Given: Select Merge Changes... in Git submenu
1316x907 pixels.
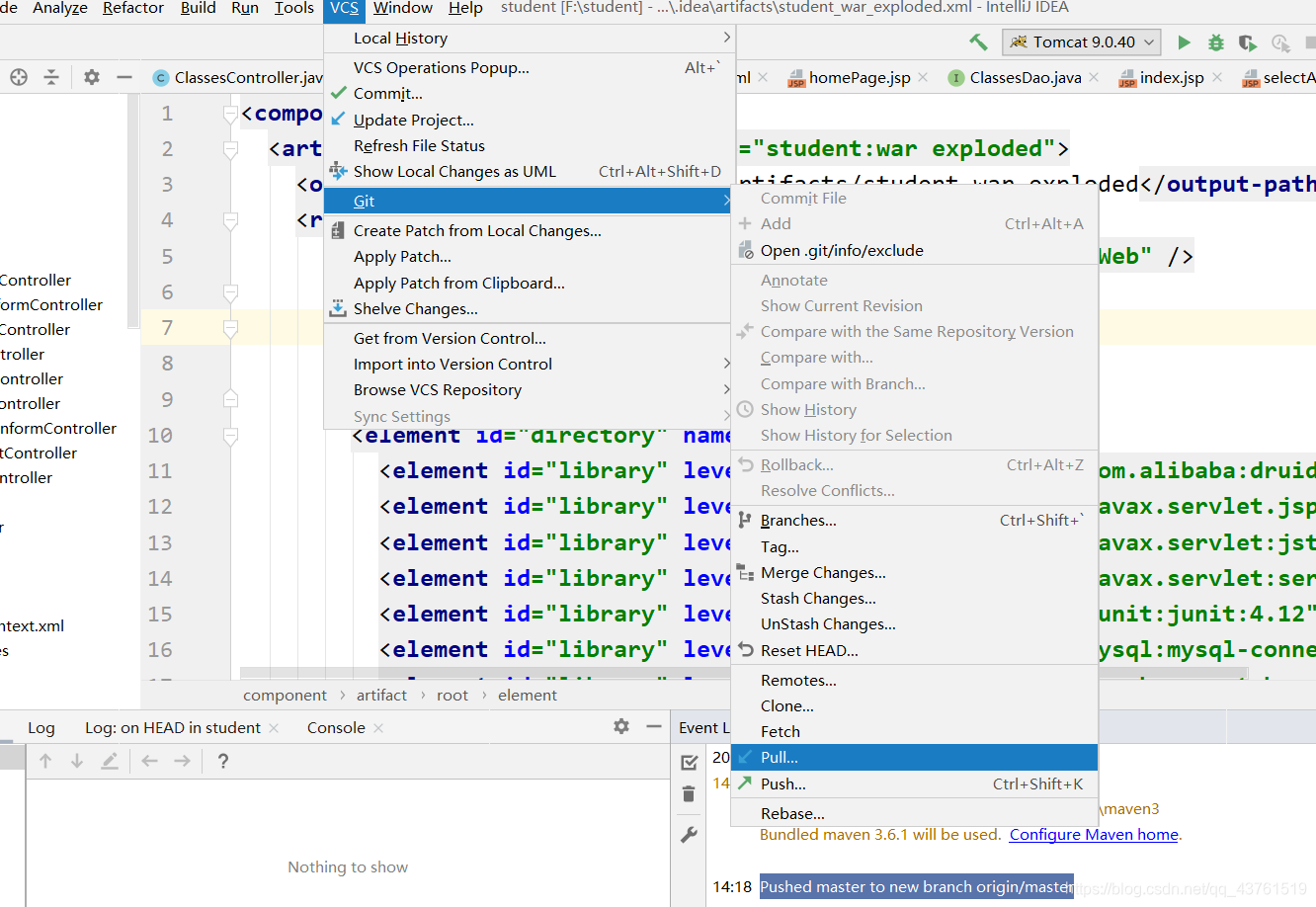Looking at the screenshot, I should [x=914, y=572].
